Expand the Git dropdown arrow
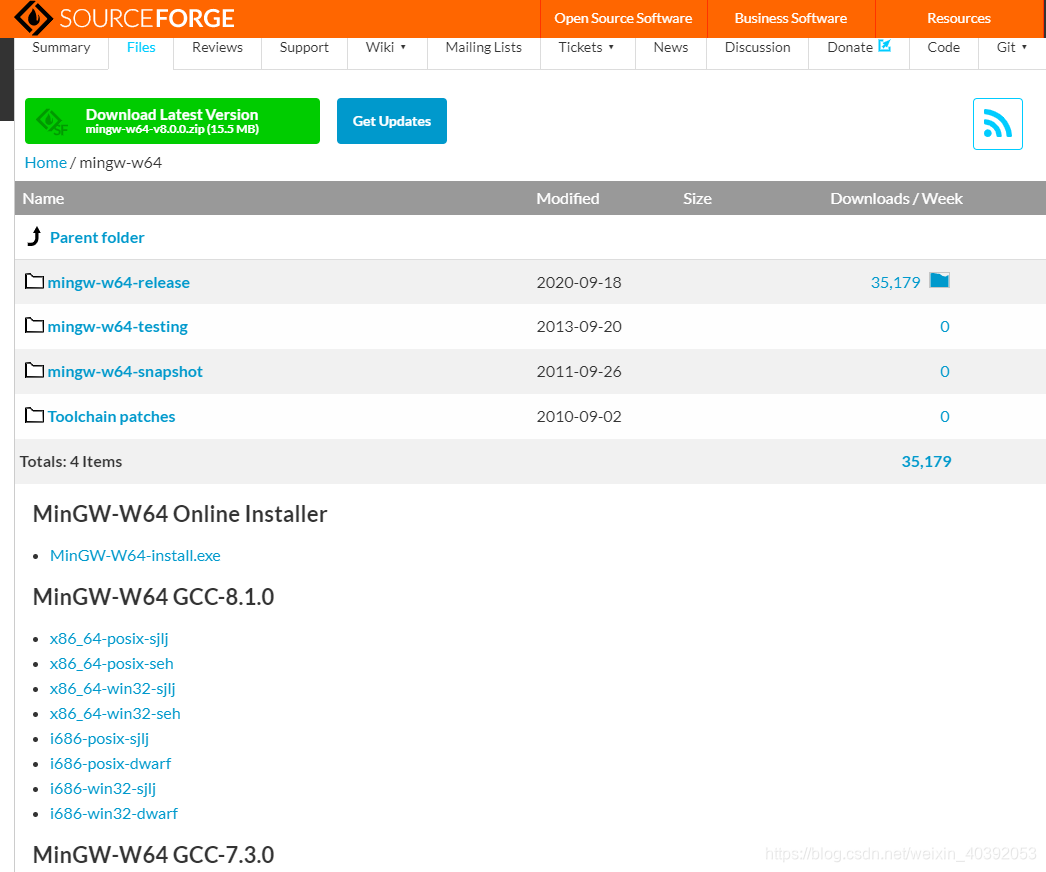The width and height of the screenshot is (1046, 872). pyautogui.click(x=1024, y=47)
